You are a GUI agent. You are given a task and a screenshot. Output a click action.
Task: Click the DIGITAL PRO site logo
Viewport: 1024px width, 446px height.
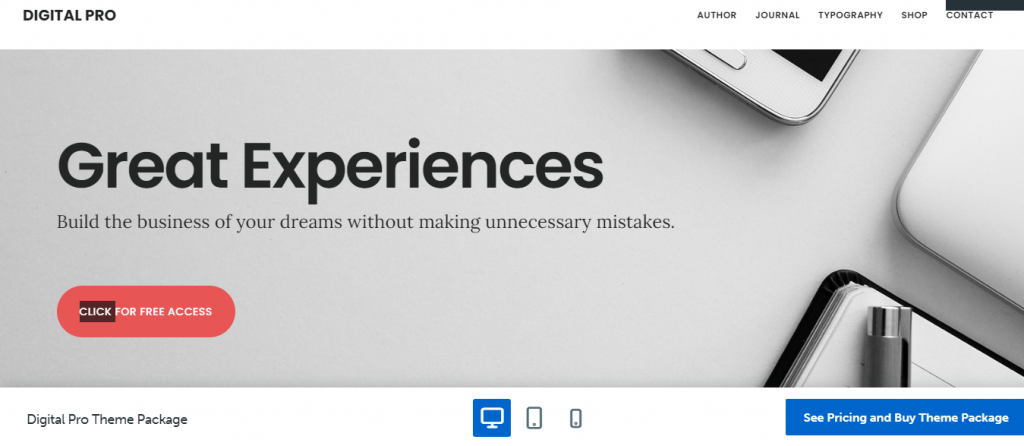coord(69,16)
